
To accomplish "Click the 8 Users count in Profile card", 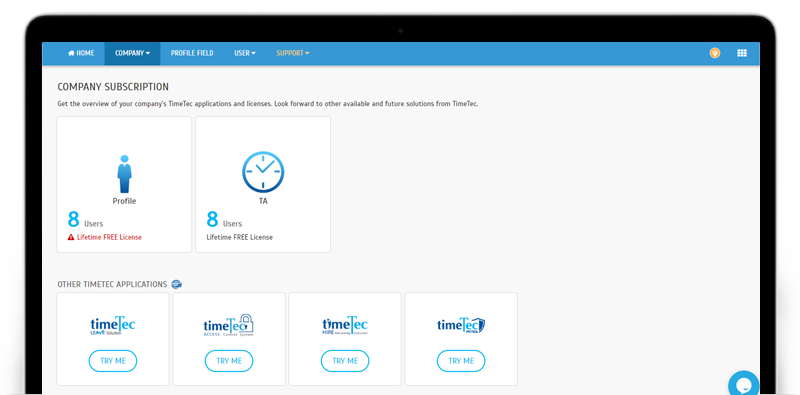I will click(x=85, y=220).
